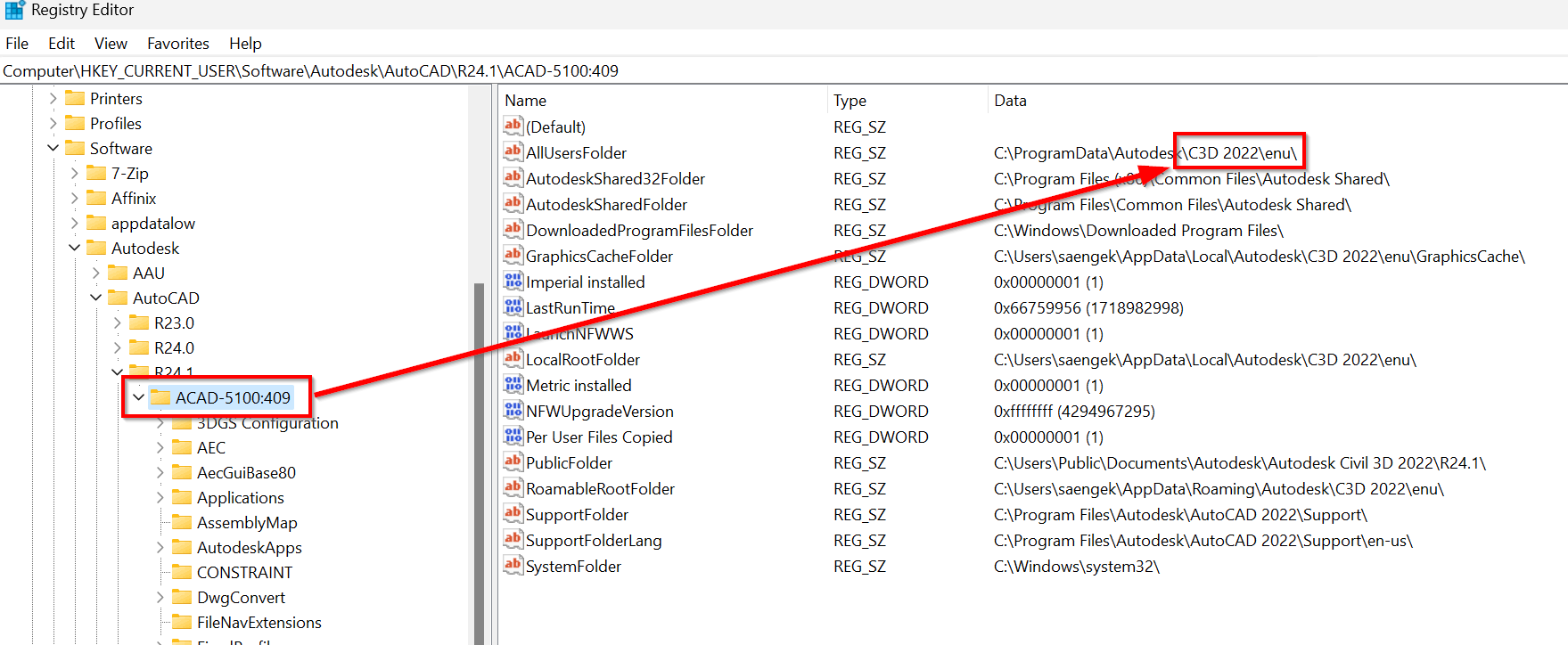The height and width of the screenshot is (645, 1568).
Task: Click the PublicFolder data path
Action: (1240, 462)
